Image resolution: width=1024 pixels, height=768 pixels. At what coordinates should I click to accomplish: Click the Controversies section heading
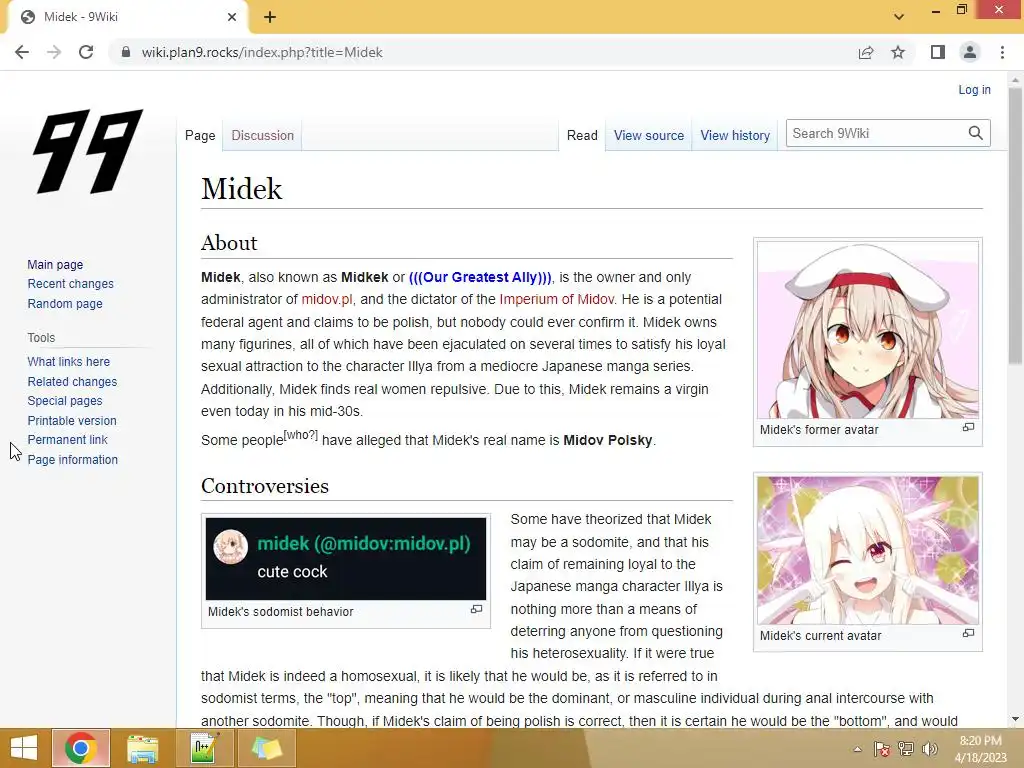[x=264, y=486]
